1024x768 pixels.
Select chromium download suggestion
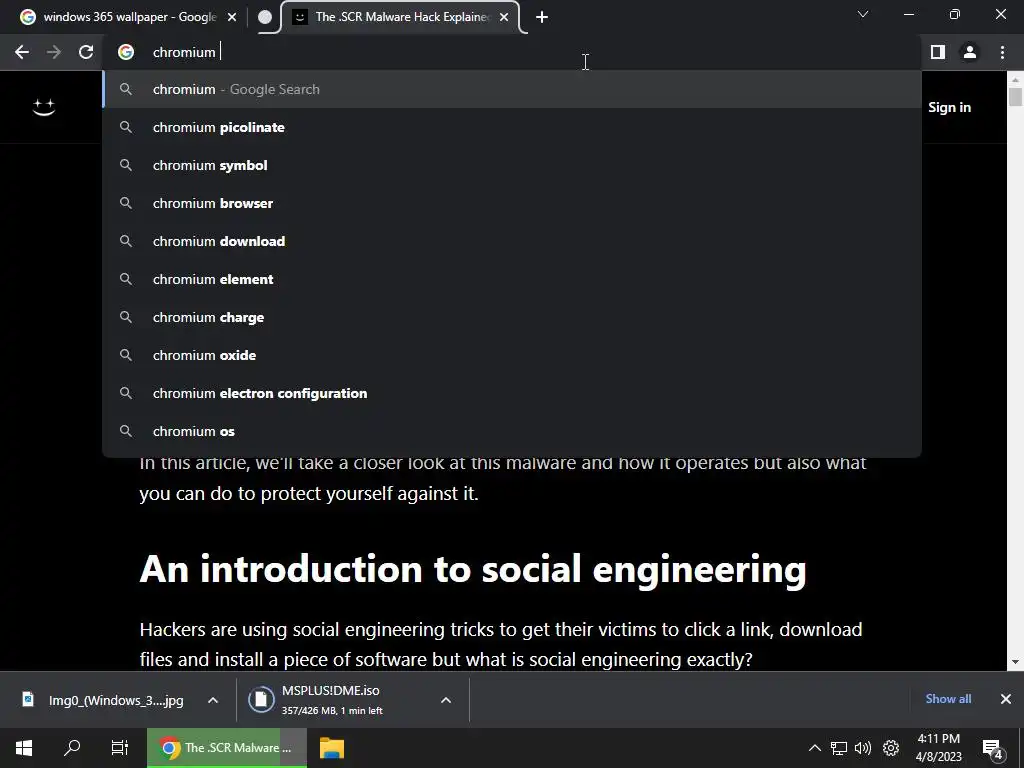(512, 241)
